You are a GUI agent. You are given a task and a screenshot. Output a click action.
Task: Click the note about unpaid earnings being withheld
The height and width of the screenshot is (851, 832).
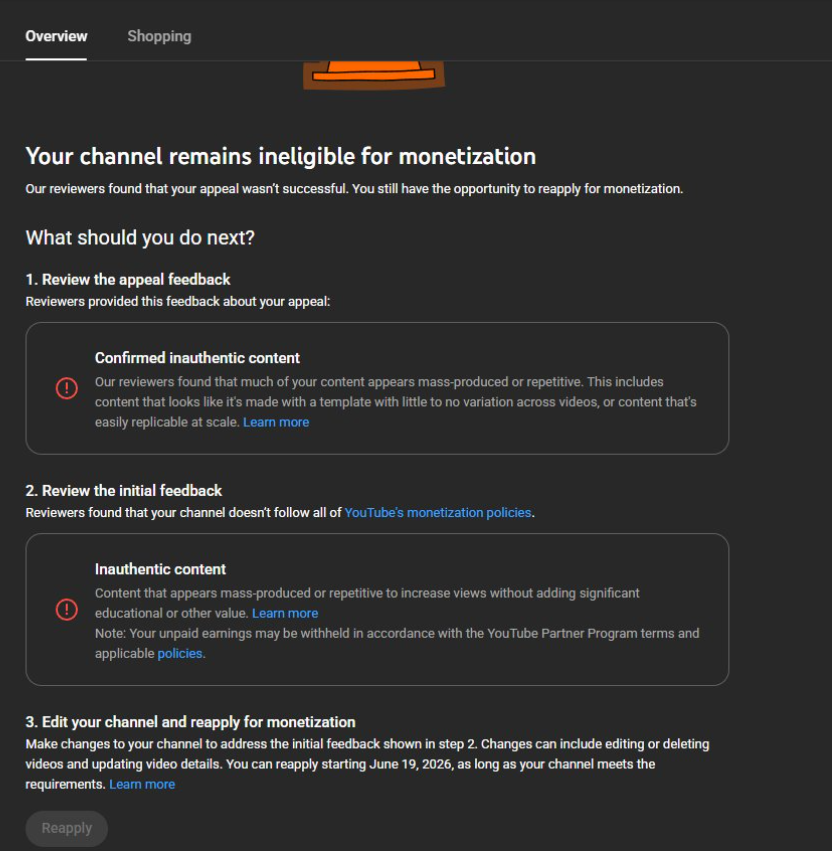pyautogui.click(x=397, y=643)
